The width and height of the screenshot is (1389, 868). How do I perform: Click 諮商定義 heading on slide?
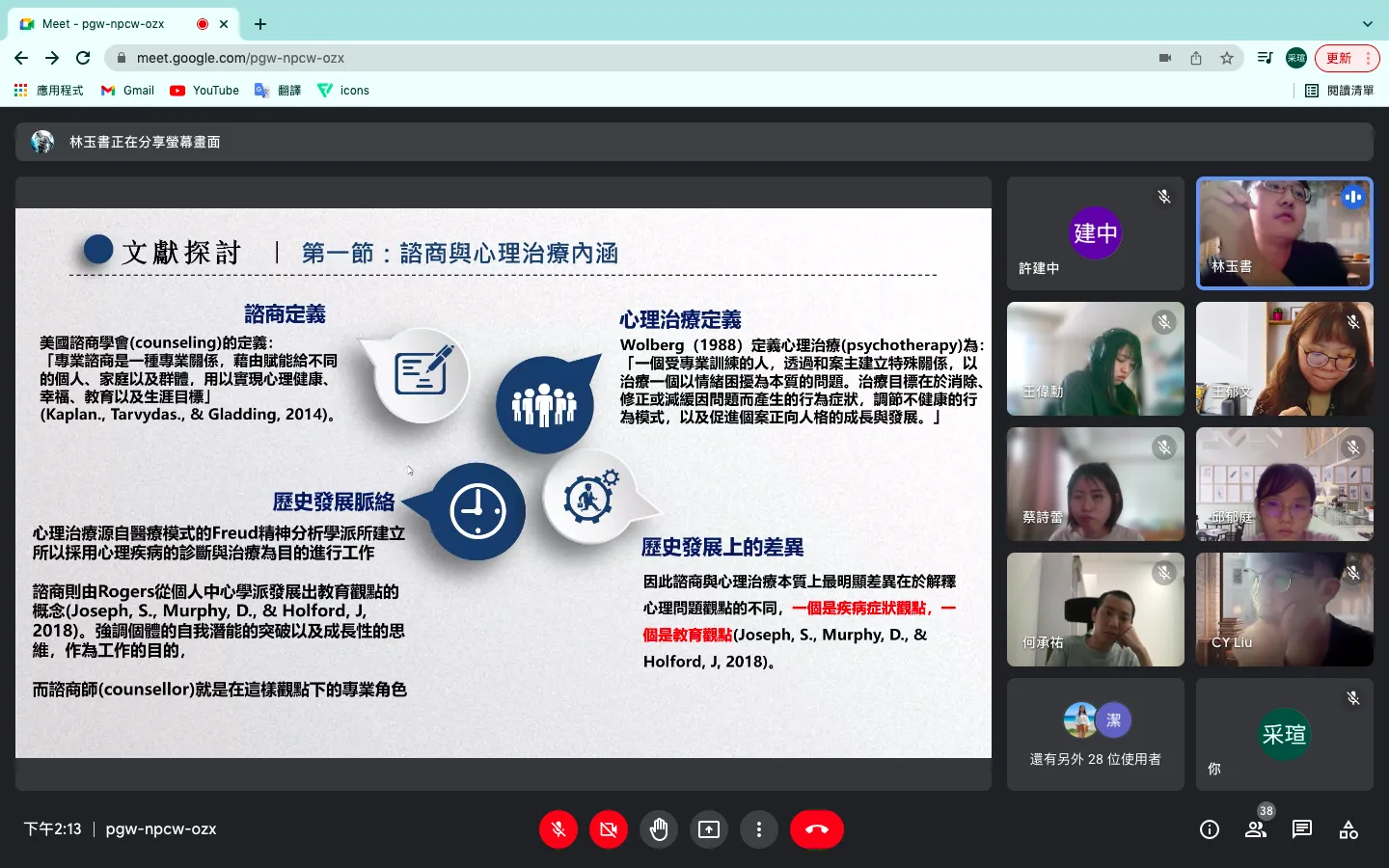pos(285,313)
